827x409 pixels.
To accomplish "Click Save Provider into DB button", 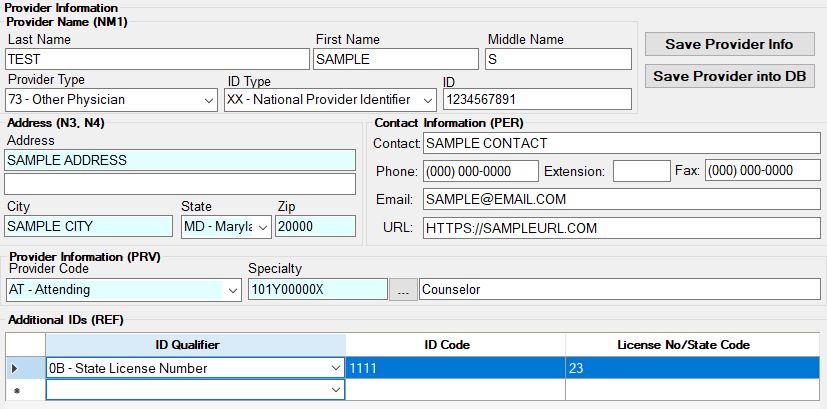I will tap(729, 76).
